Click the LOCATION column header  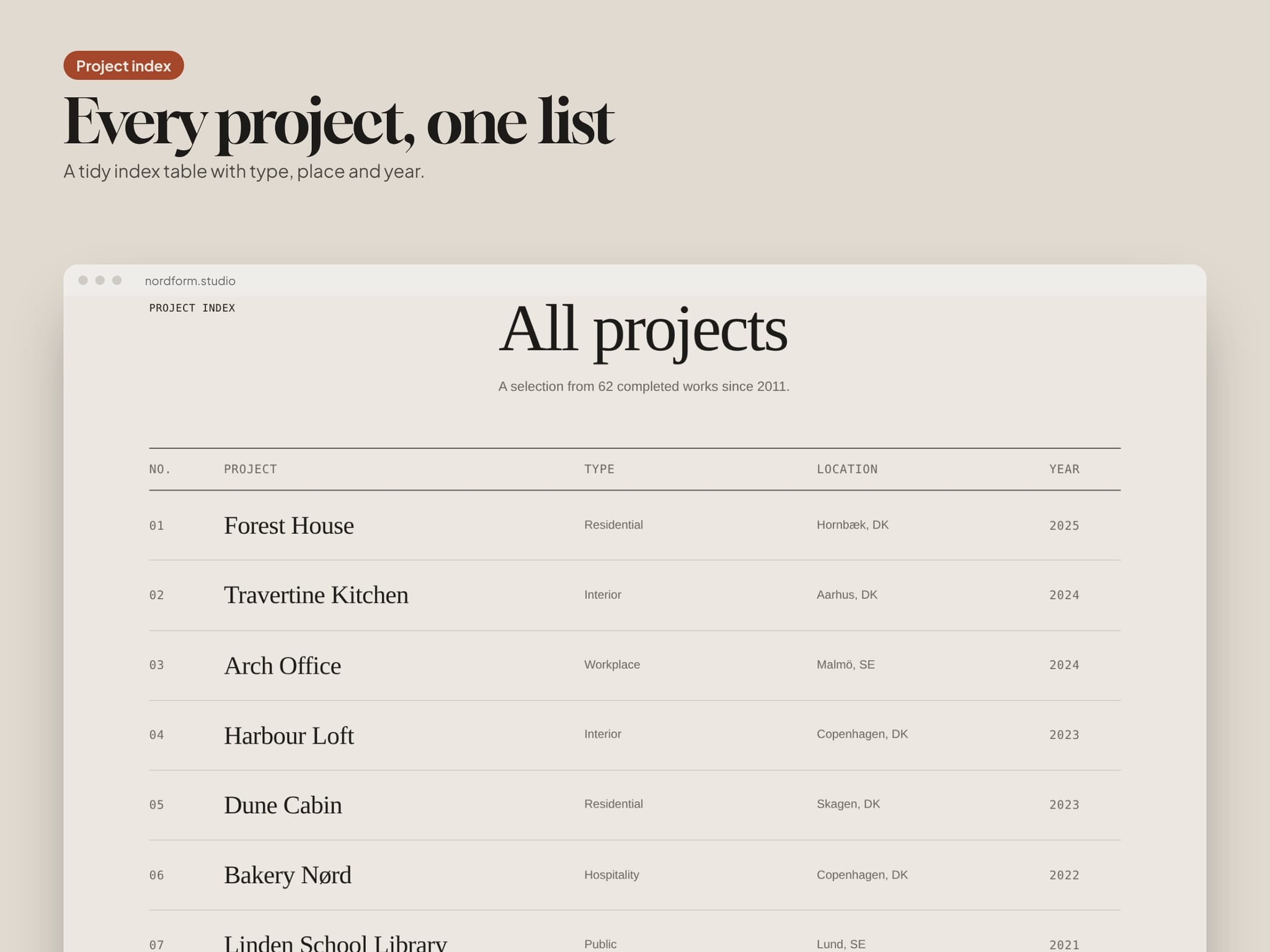pyautogui.click(x=847, y=469)
